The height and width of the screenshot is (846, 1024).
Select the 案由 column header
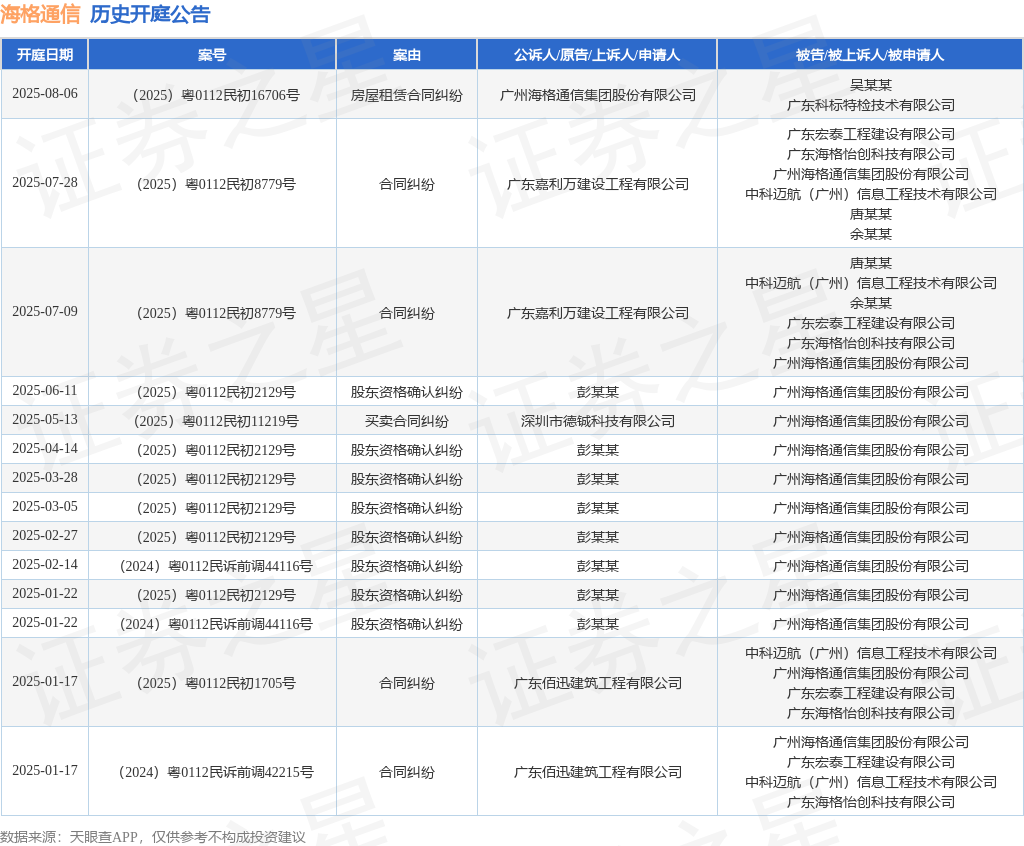[x=406, y=55]
